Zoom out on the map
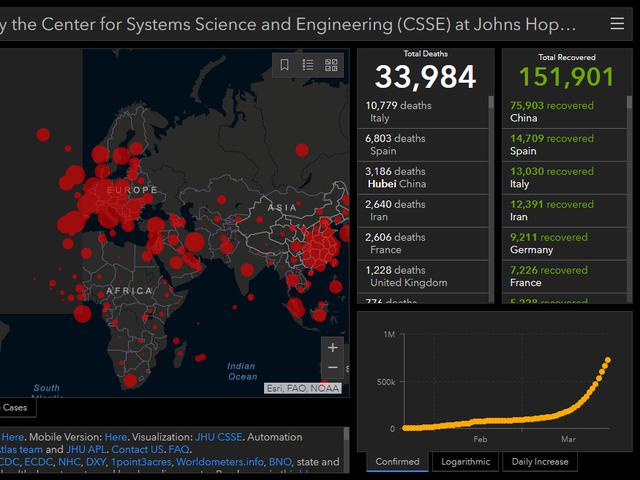640x480 pixels. pos(332,369)
